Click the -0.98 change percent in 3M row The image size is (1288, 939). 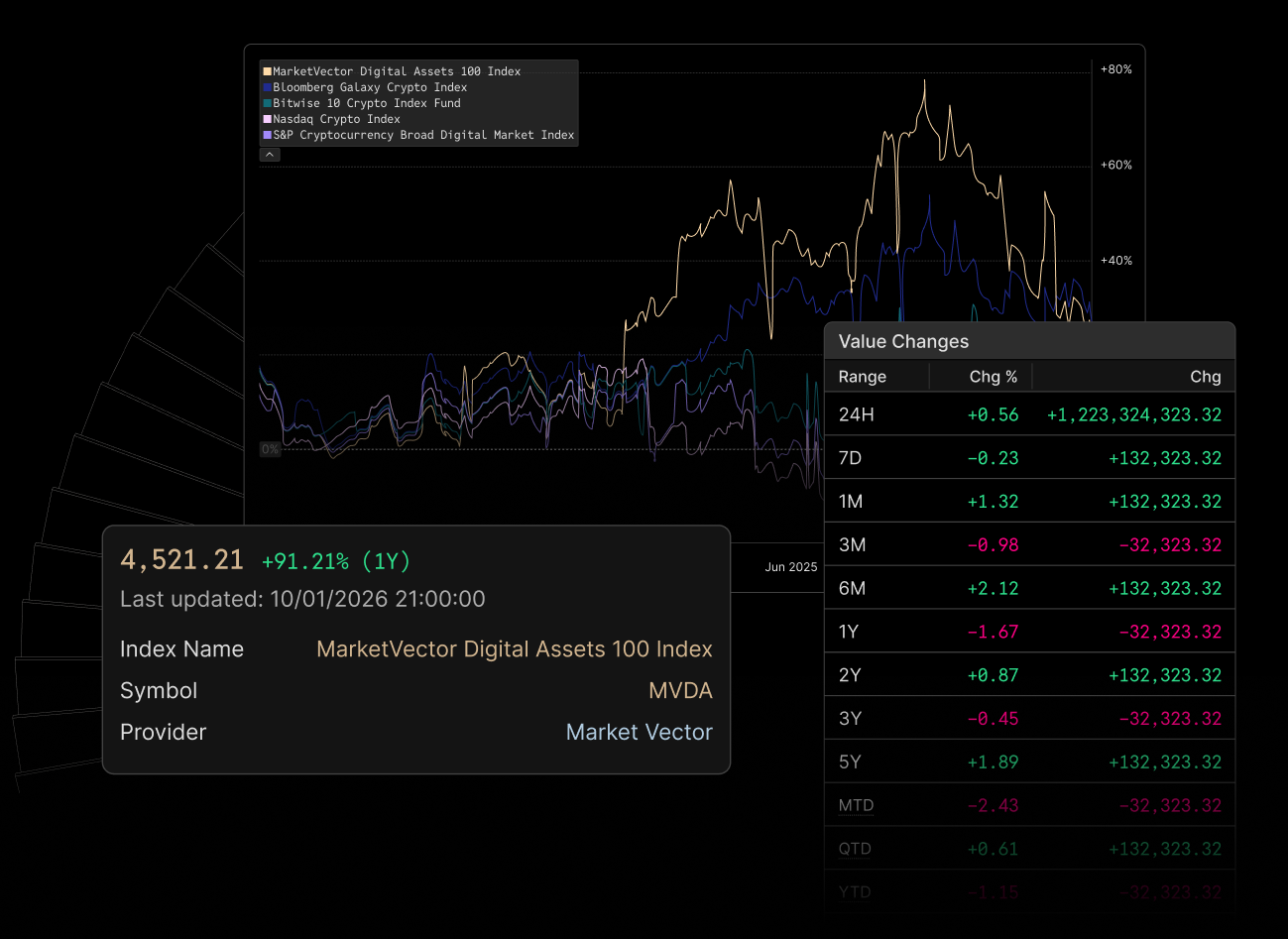coord(994,545)
